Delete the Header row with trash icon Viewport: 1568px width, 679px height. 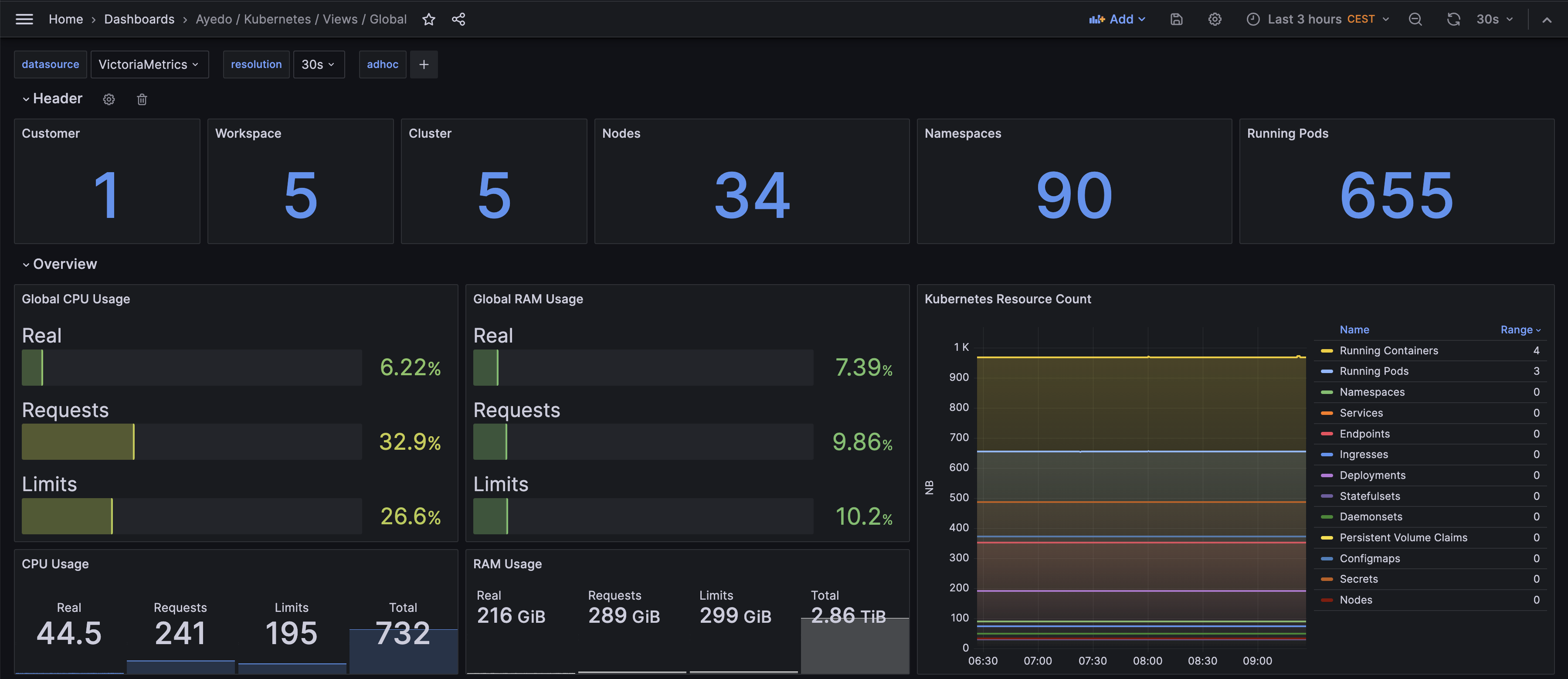(142, 99)
